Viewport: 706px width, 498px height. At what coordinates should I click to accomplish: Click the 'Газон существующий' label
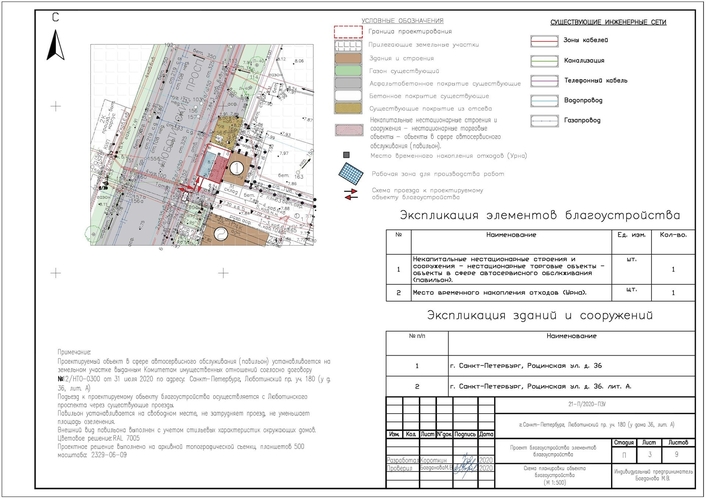click(x=404, y=71)
